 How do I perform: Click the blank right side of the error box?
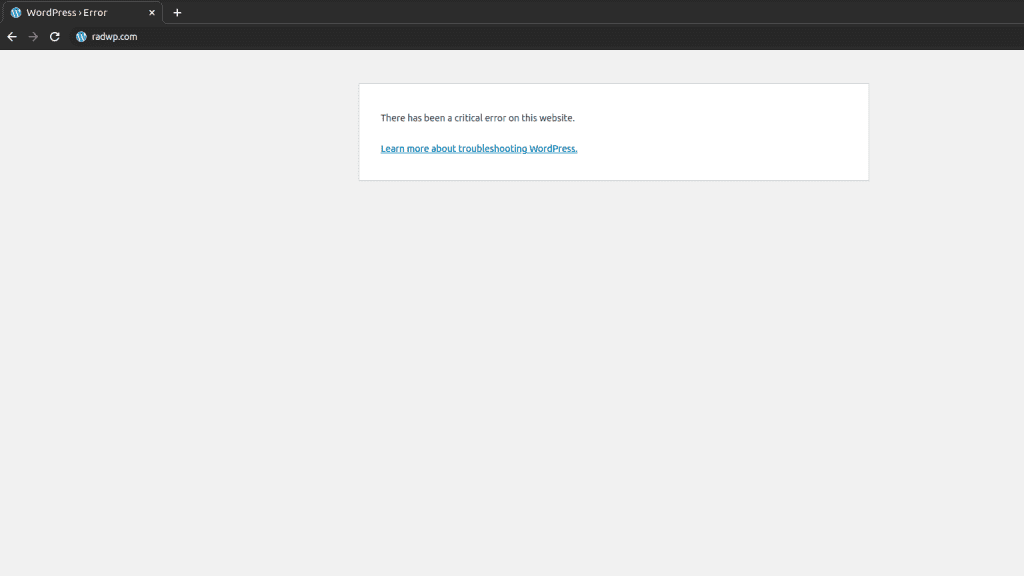pos(760,132)
